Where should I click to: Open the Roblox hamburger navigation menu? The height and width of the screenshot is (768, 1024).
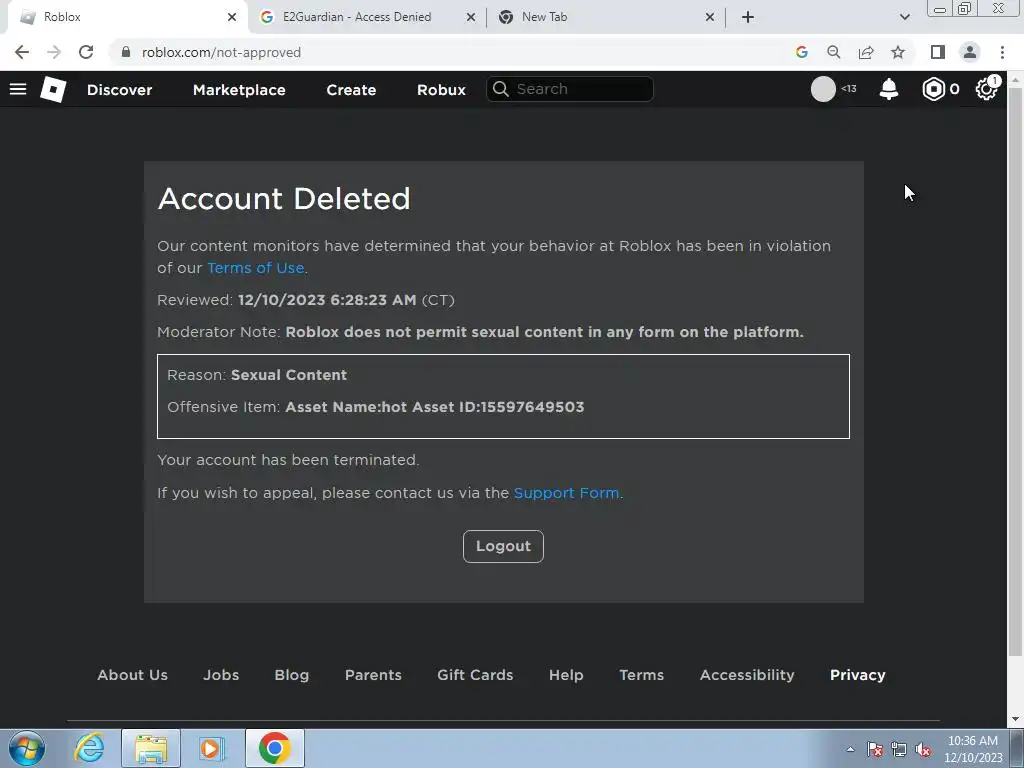18,89
